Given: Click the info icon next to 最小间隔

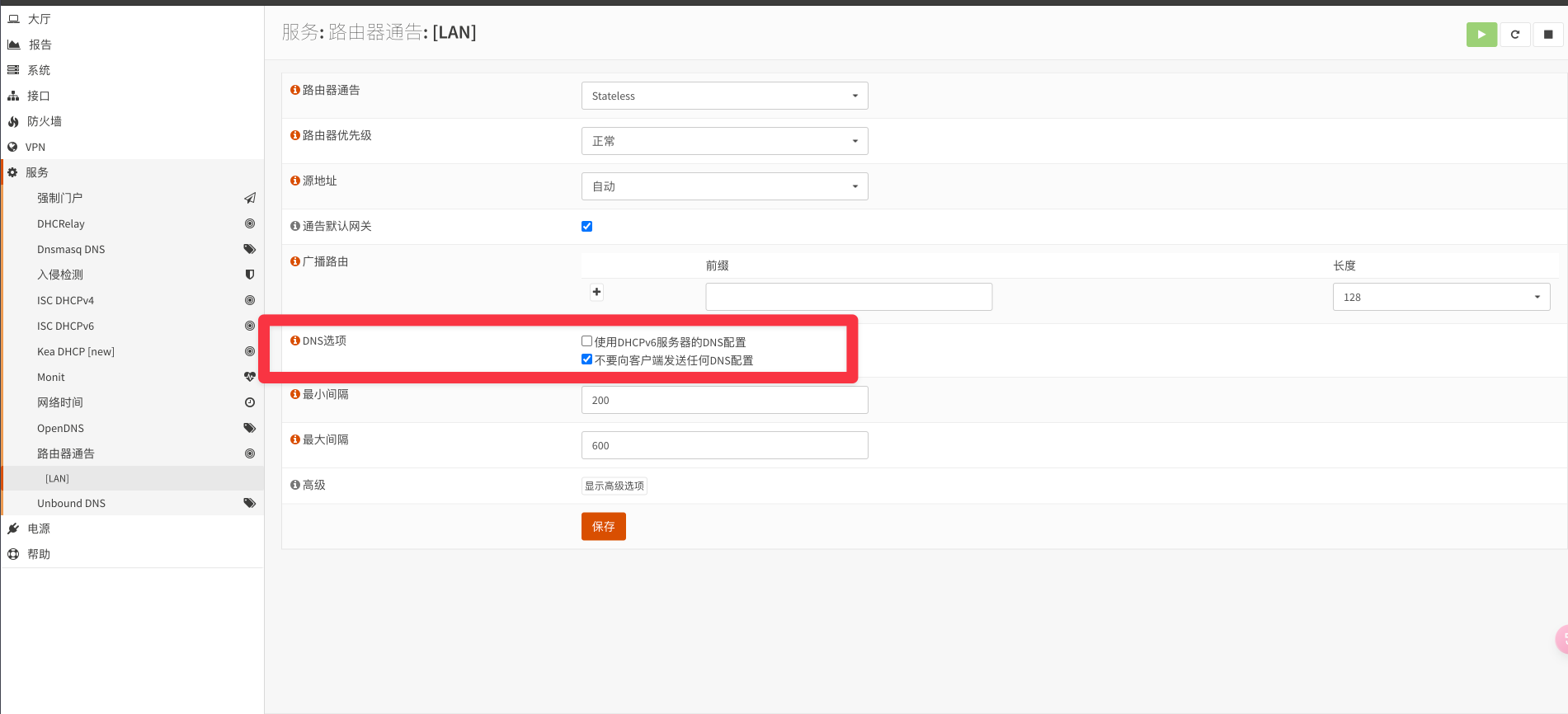Looking at the screenshot, I should point(294,394).
